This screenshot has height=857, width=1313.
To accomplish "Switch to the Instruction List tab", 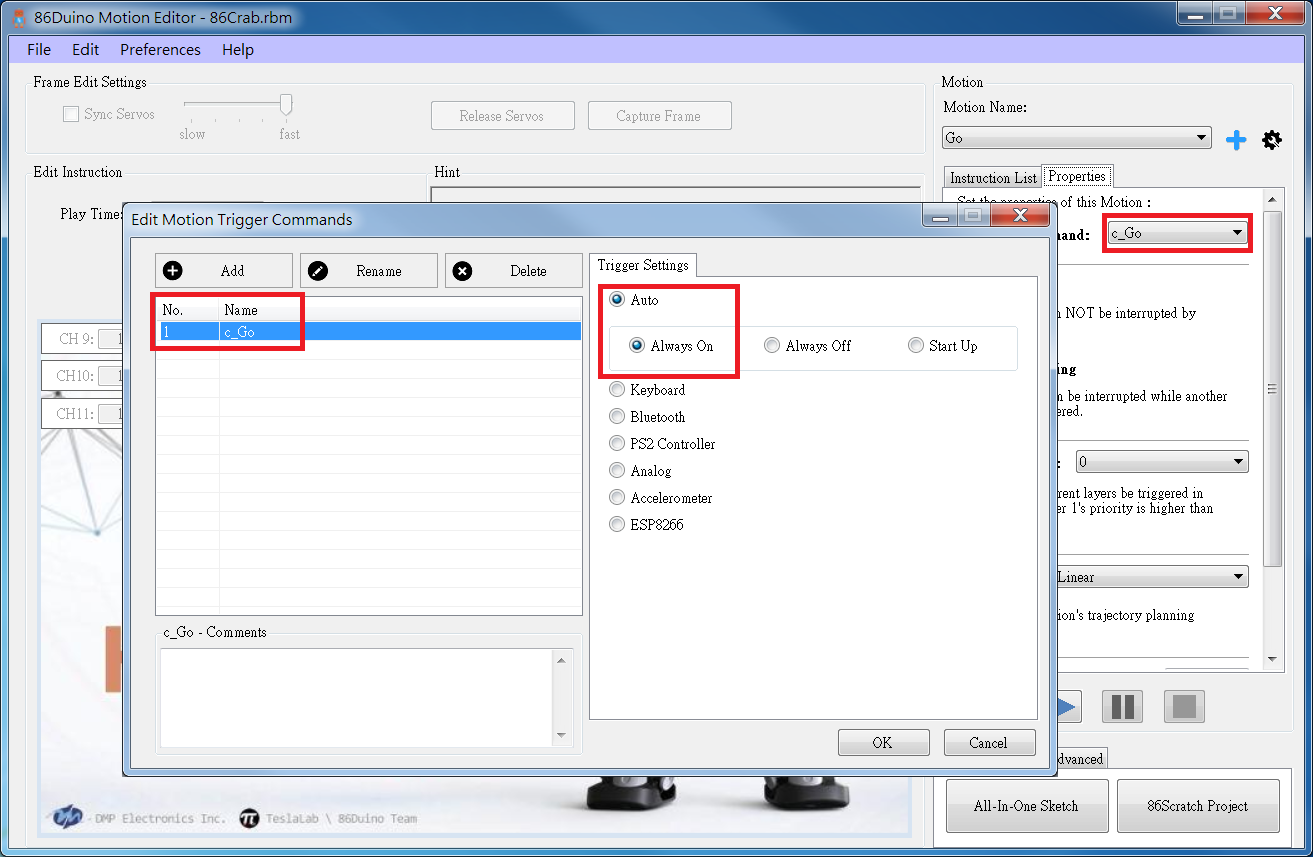I will (x=993, y=178).
